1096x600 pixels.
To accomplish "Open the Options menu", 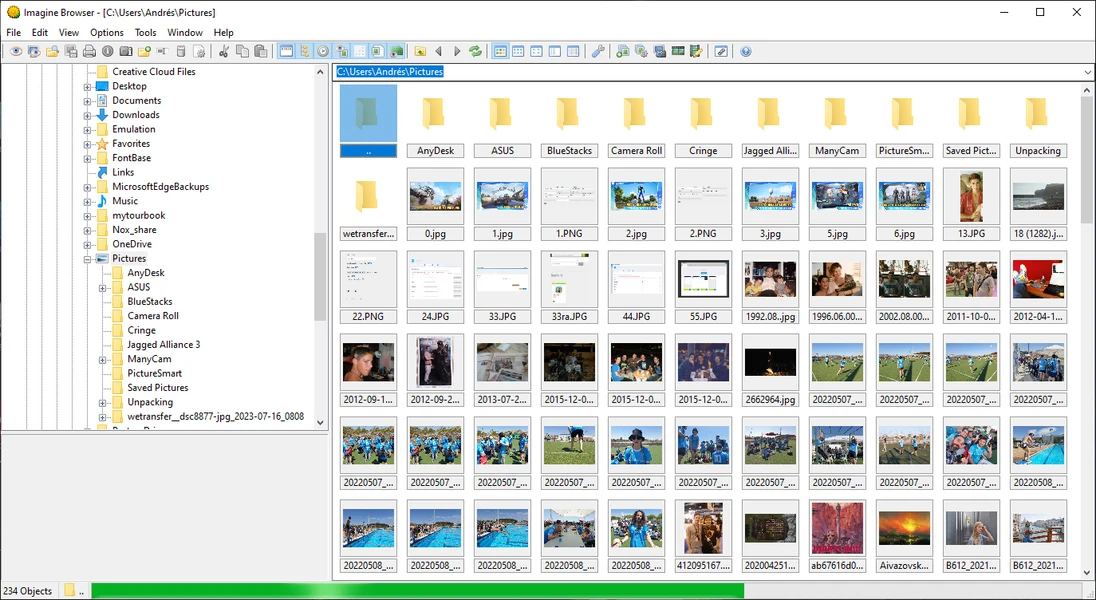I will tap(107, 32).
